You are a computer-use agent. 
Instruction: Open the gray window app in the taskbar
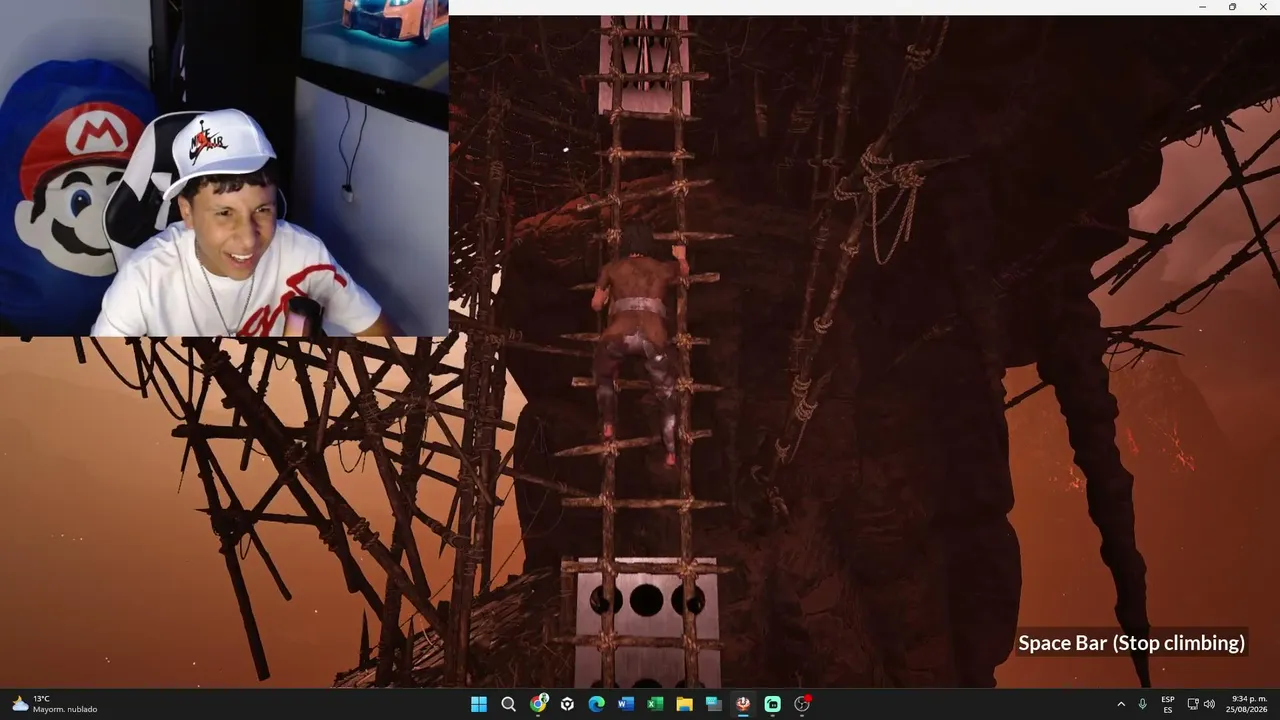tap(714, 704)
